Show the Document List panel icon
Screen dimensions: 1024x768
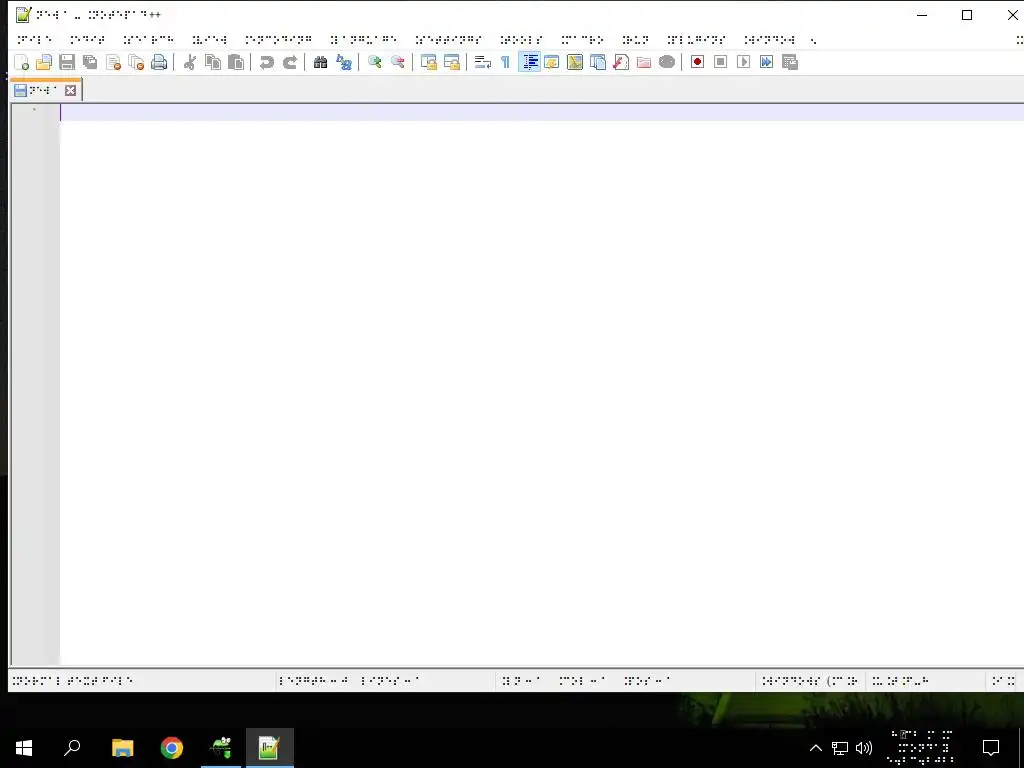(x=598, y=62)
